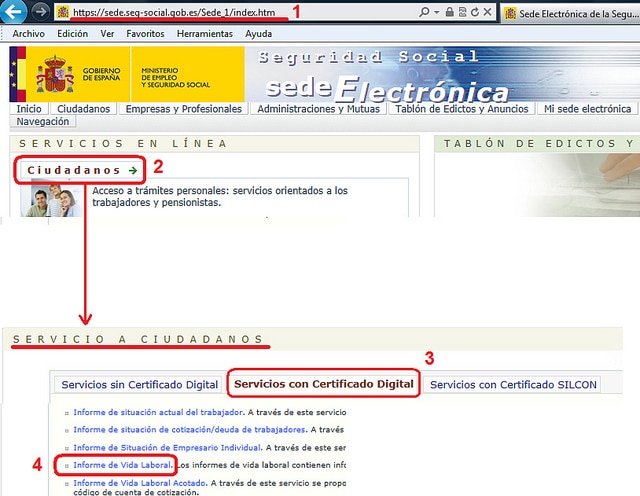The width and height of the screenshot is (640, 496).
Task: Open the Favoritos menu
Action: [146, 33]
